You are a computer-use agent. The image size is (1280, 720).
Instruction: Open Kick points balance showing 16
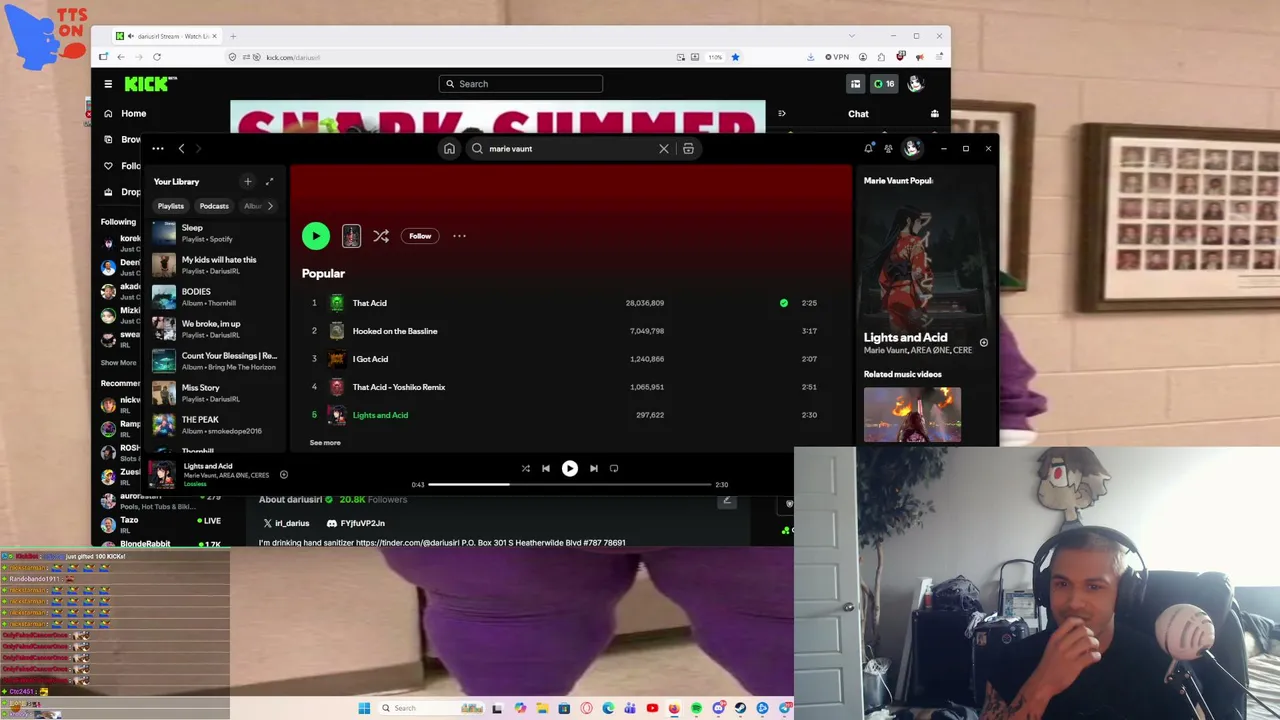point(884,84)
